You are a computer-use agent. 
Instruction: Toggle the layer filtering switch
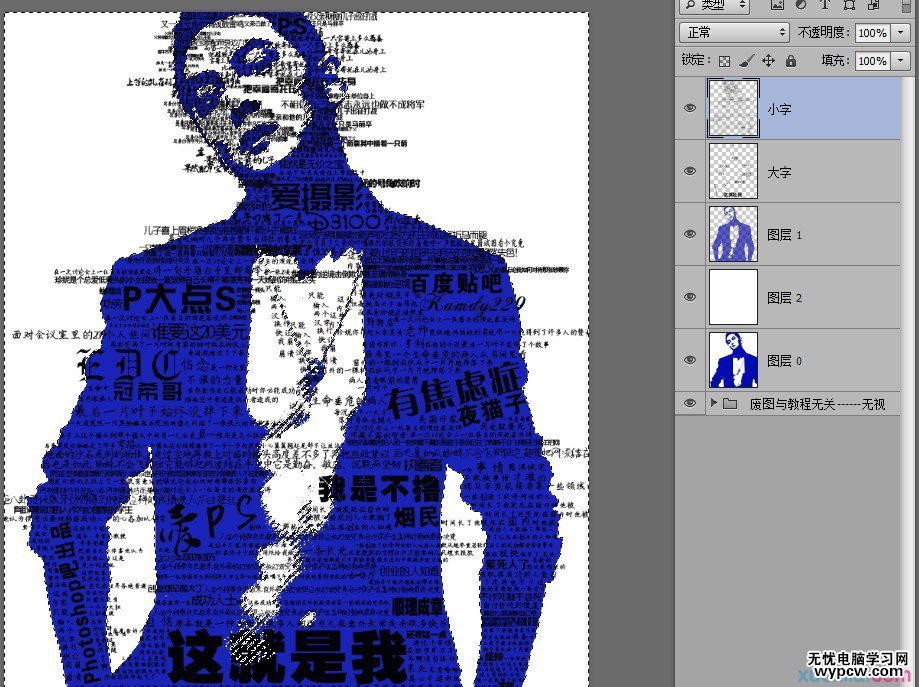(906, 5)
